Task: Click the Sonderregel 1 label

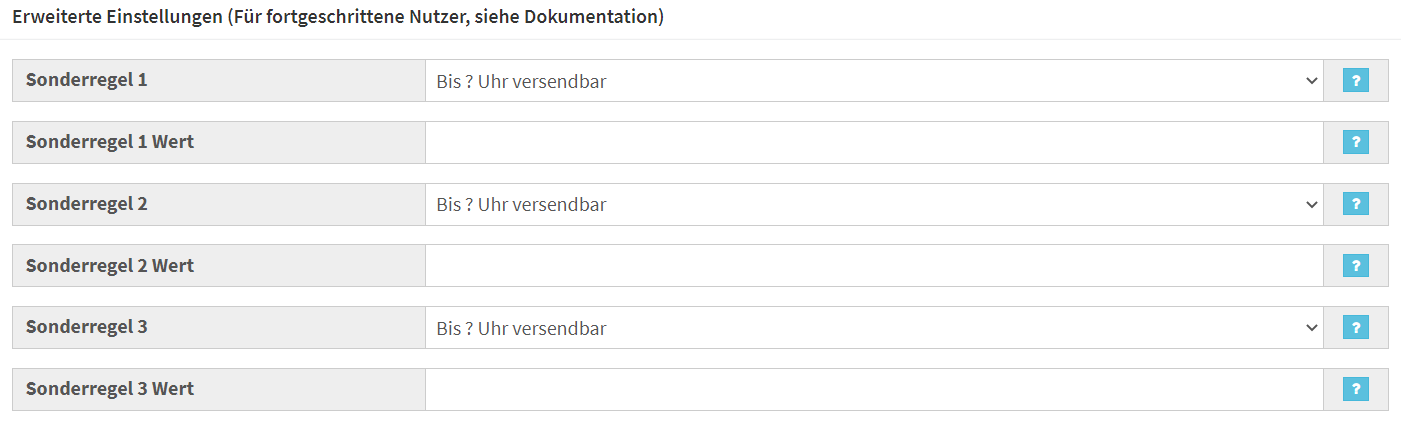Action: pyautogui.click(x=87, y=80)
